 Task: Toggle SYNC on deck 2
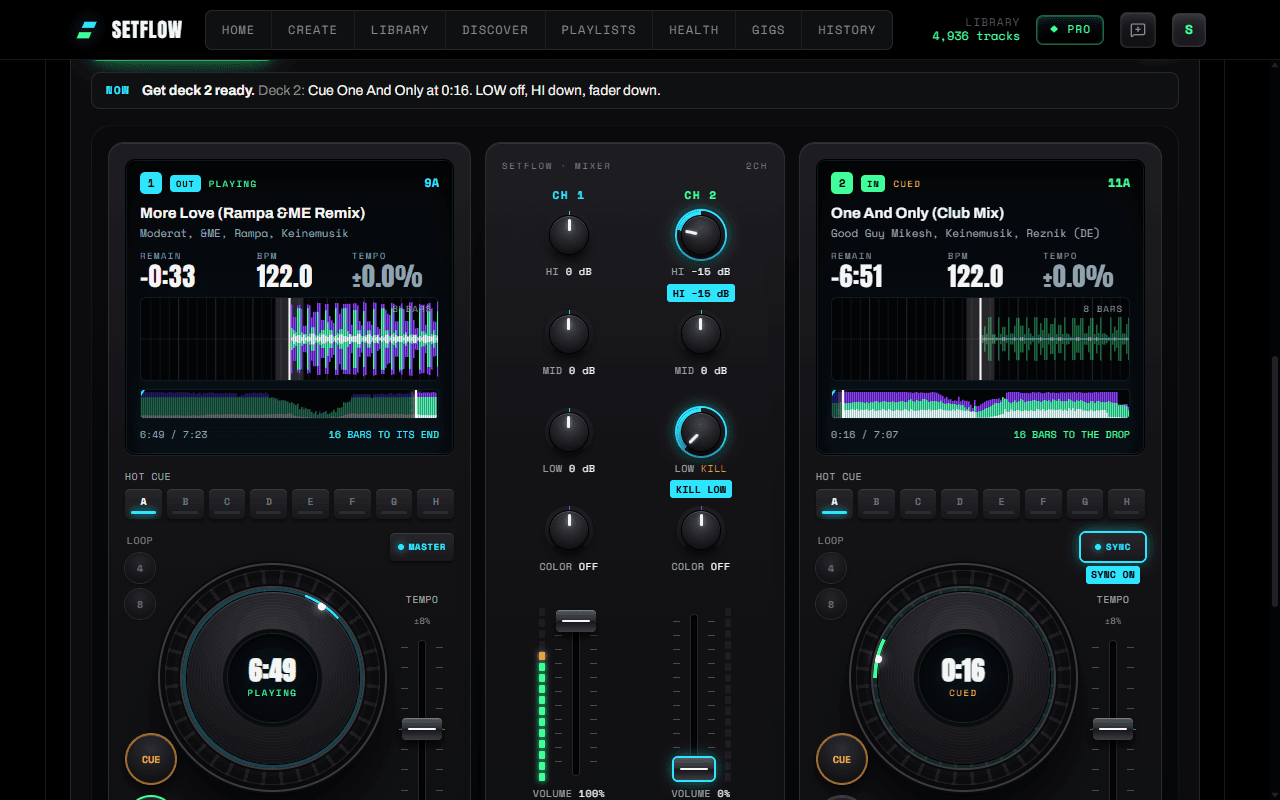(1113, 547)
